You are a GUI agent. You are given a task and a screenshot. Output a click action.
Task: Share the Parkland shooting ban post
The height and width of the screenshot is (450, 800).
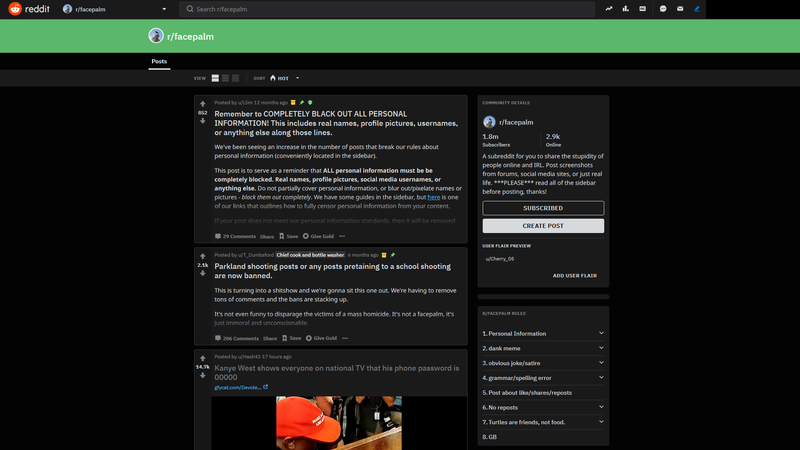270,338
